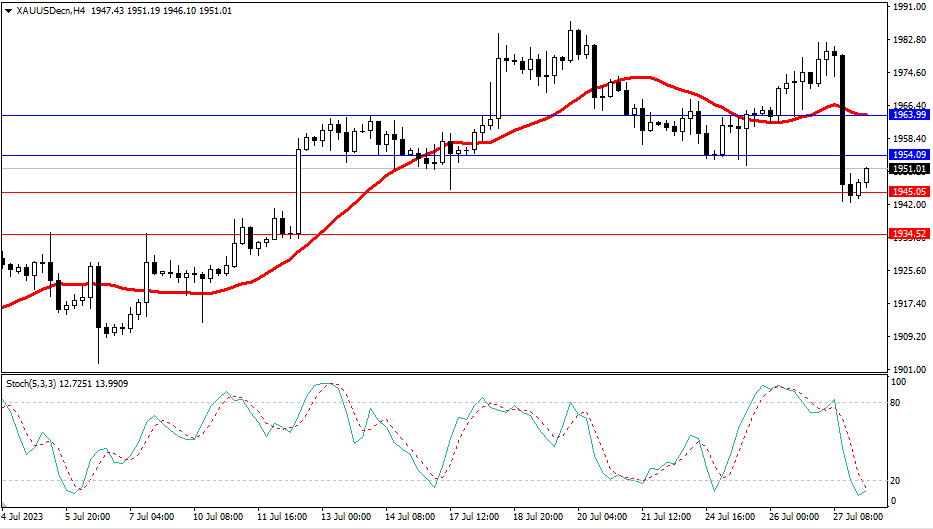This screenshot has width=933, height=529.
Task: Select the 1954.09 price level label
Action: click(909, 155)
